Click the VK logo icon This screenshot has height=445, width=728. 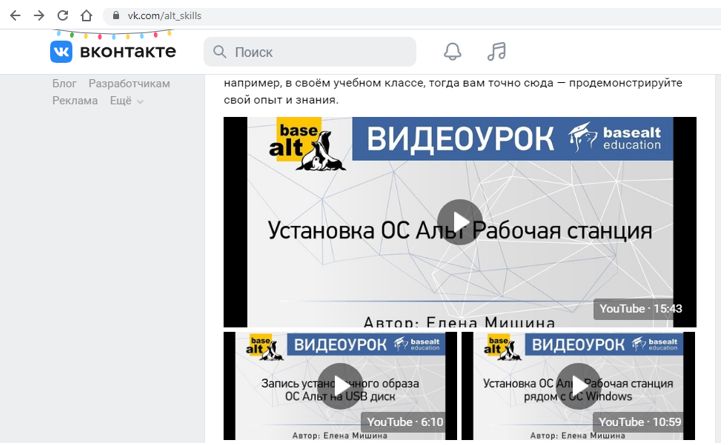tap(61, 52)
